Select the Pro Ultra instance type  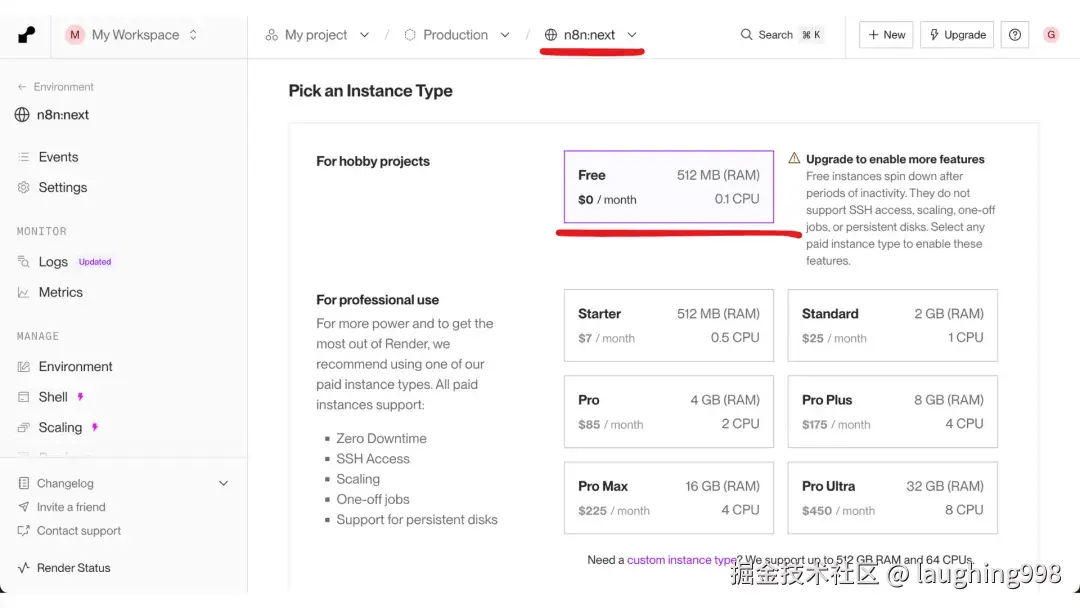[x=893, y=498]
